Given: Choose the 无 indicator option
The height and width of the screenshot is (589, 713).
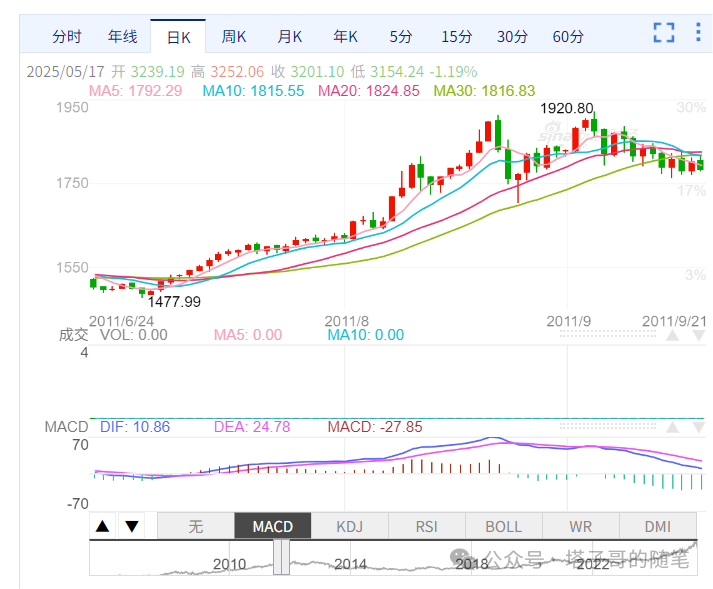Looking at the screenshot, I should [x=196, y=526].
